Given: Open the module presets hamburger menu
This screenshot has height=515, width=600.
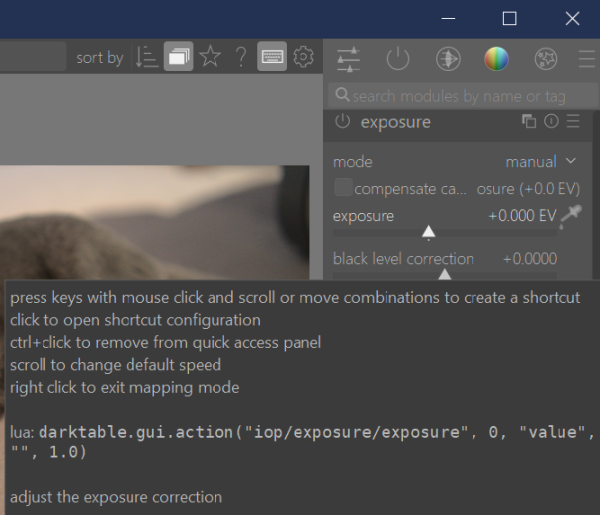Looking at the screenshot, I should (x=587, y=59).
